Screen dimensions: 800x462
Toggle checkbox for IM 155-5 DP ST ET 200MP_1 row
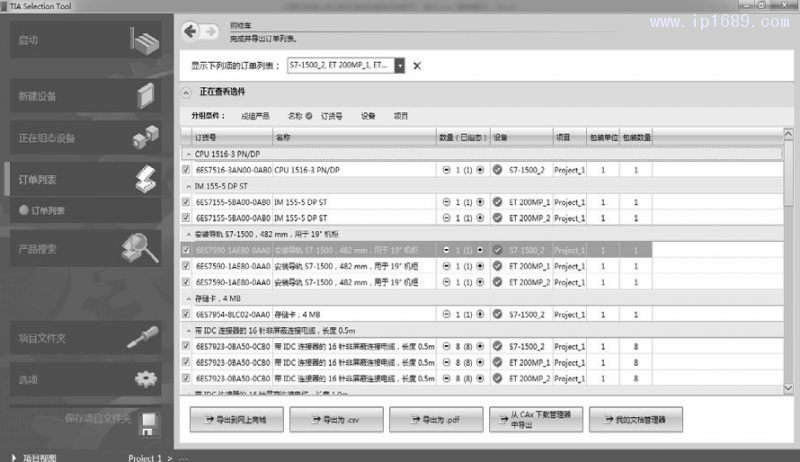click(186, 202)
